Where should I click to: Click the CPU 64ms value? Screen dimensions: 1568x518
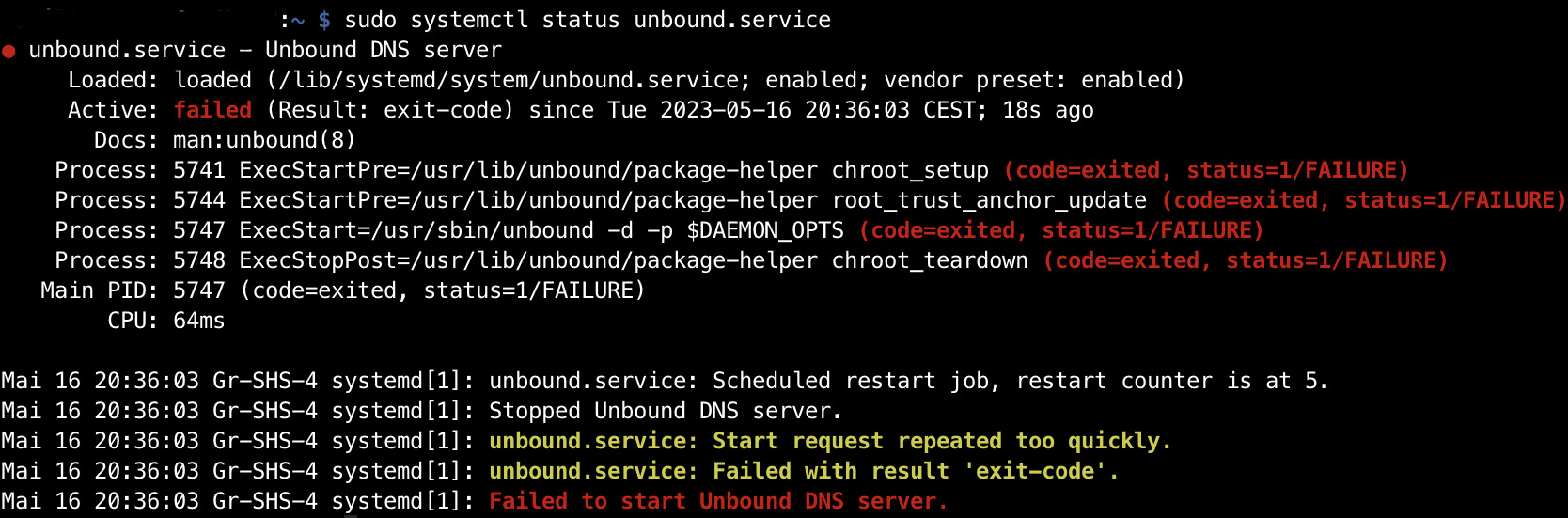pyautogui.click(x=199, y=321)
